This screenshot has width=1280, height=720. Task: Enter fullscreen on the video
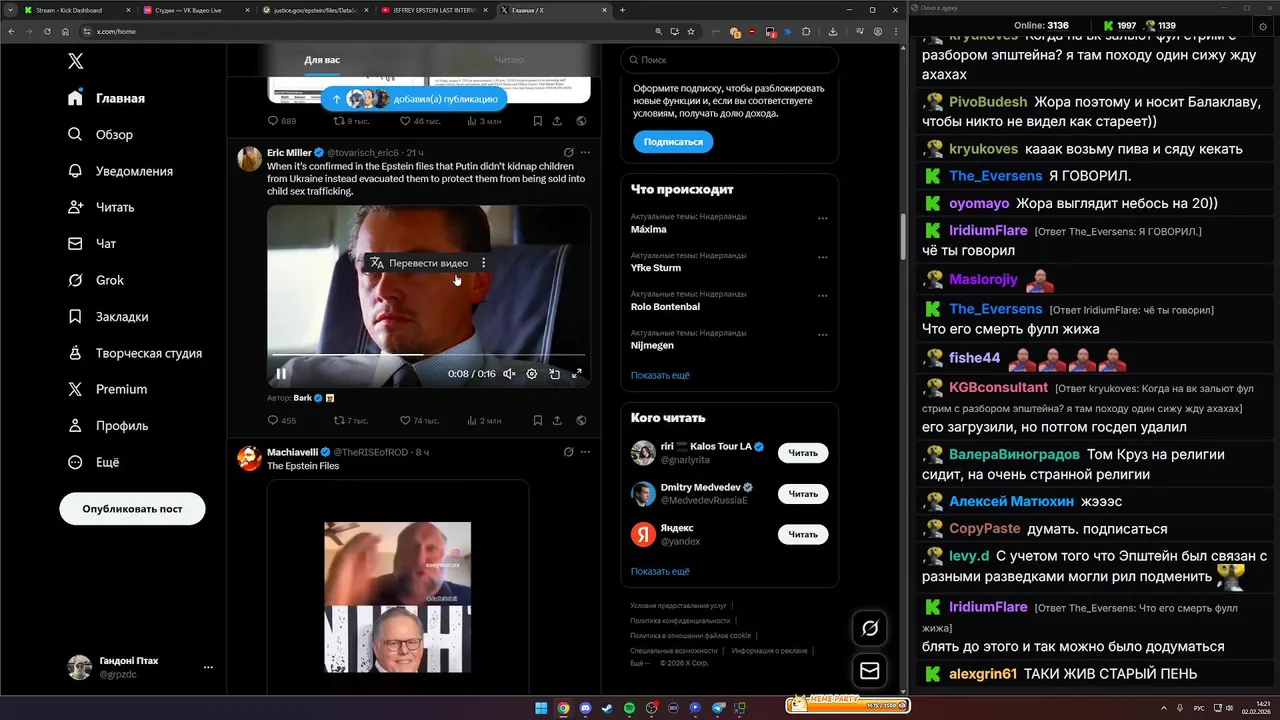pos(577,374)
